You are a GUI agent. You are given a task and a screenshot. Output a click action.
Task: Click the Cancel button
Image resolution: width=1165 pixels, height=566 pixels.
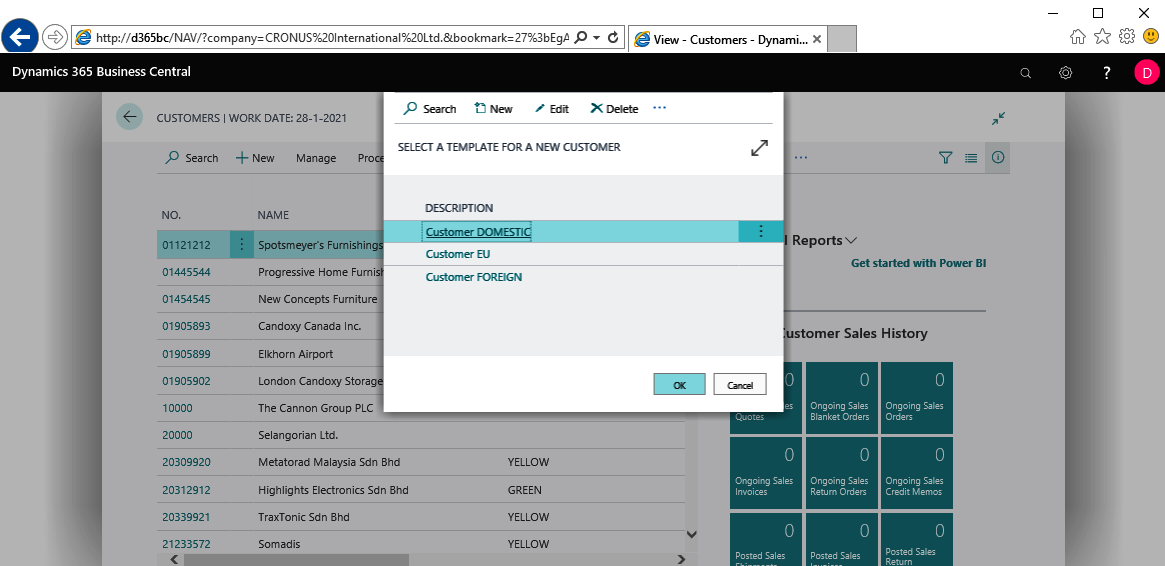(x=740, y=385)
